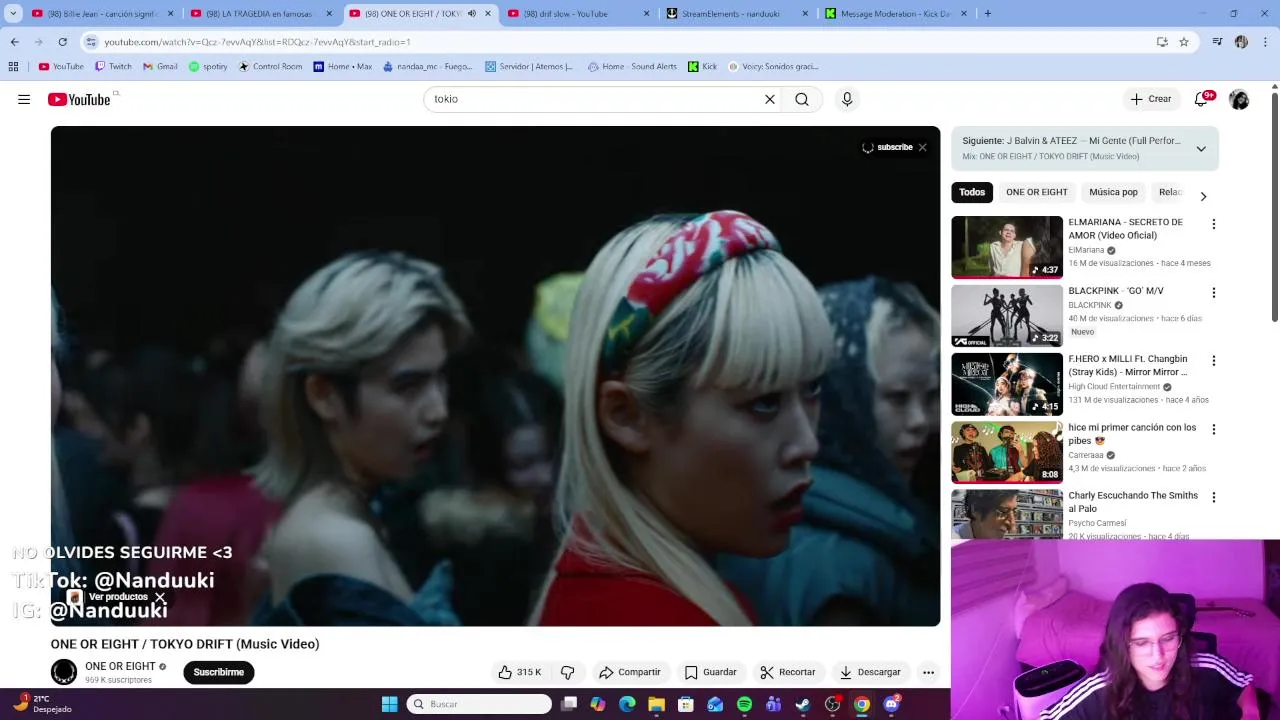Bookmark this page with the star
The width and height of the screenshot is (1280, 720).
coord(1184,42)
